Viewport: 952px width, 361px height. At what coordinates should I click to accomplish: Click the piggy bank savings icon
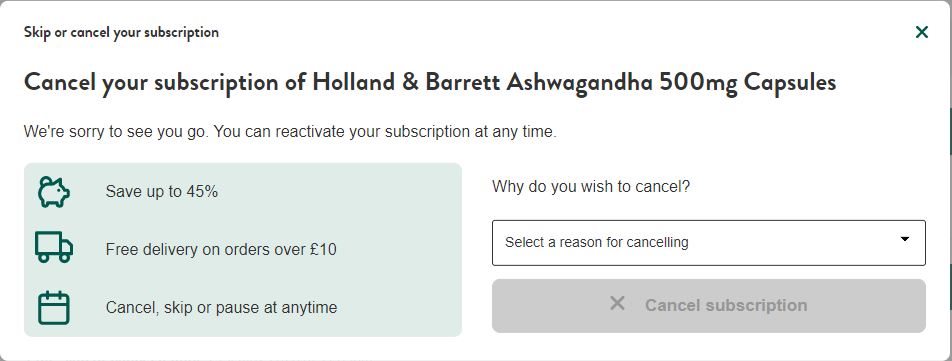(x=54, y=192)
